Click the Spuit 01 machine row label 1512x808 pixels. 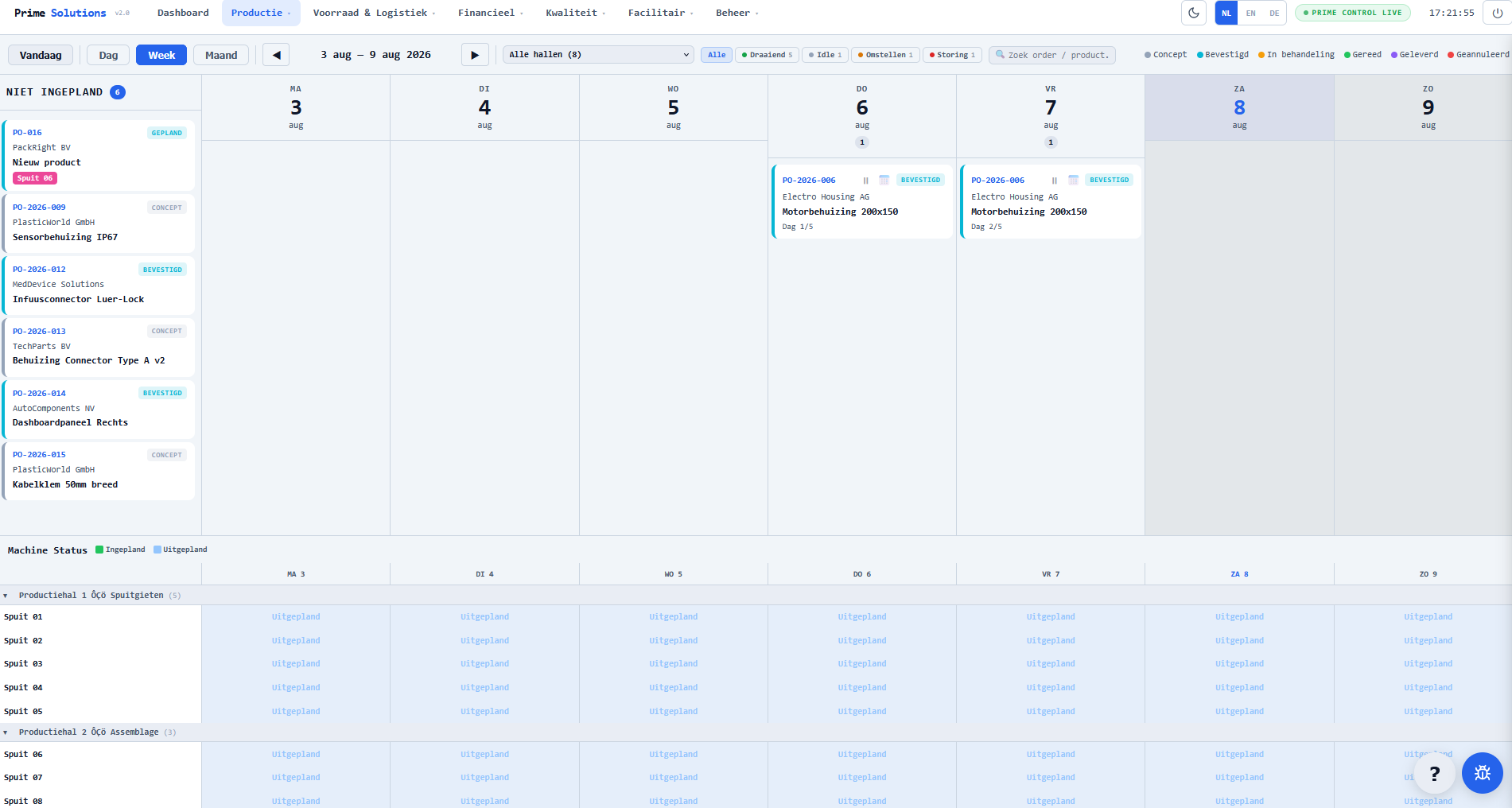coord(23,617)
